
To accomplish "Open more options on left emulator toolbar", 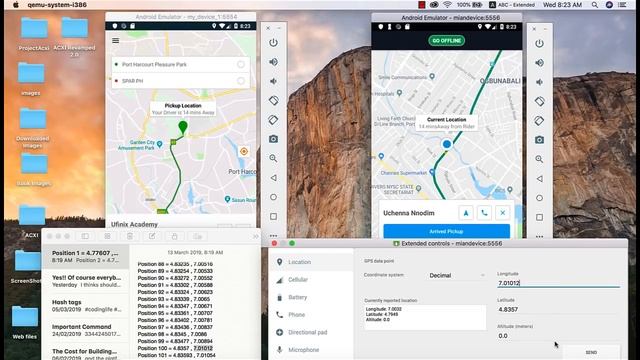I will click(273, 236).
